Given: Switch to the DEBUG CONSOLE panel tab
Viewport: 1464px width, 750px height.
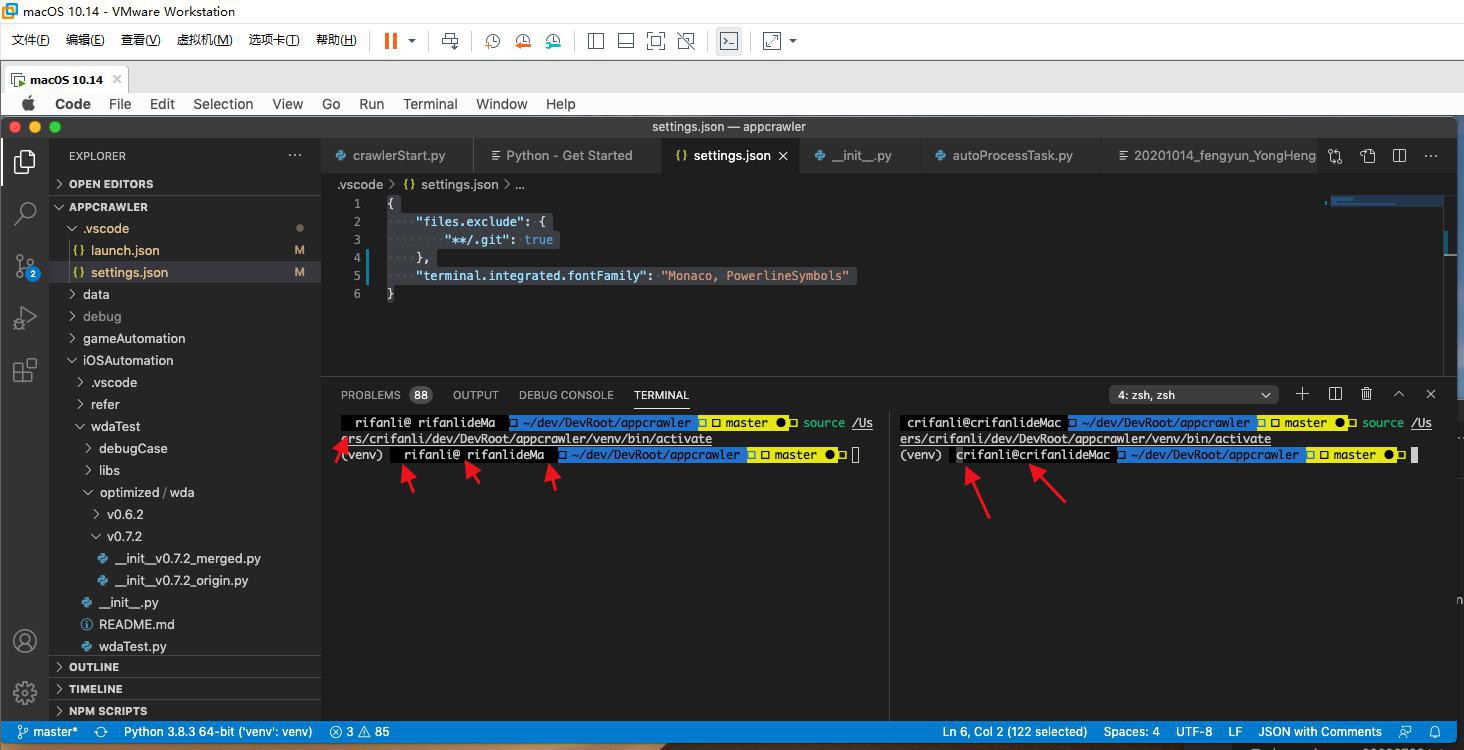Looking at the screenshot, I should (566, 395).
